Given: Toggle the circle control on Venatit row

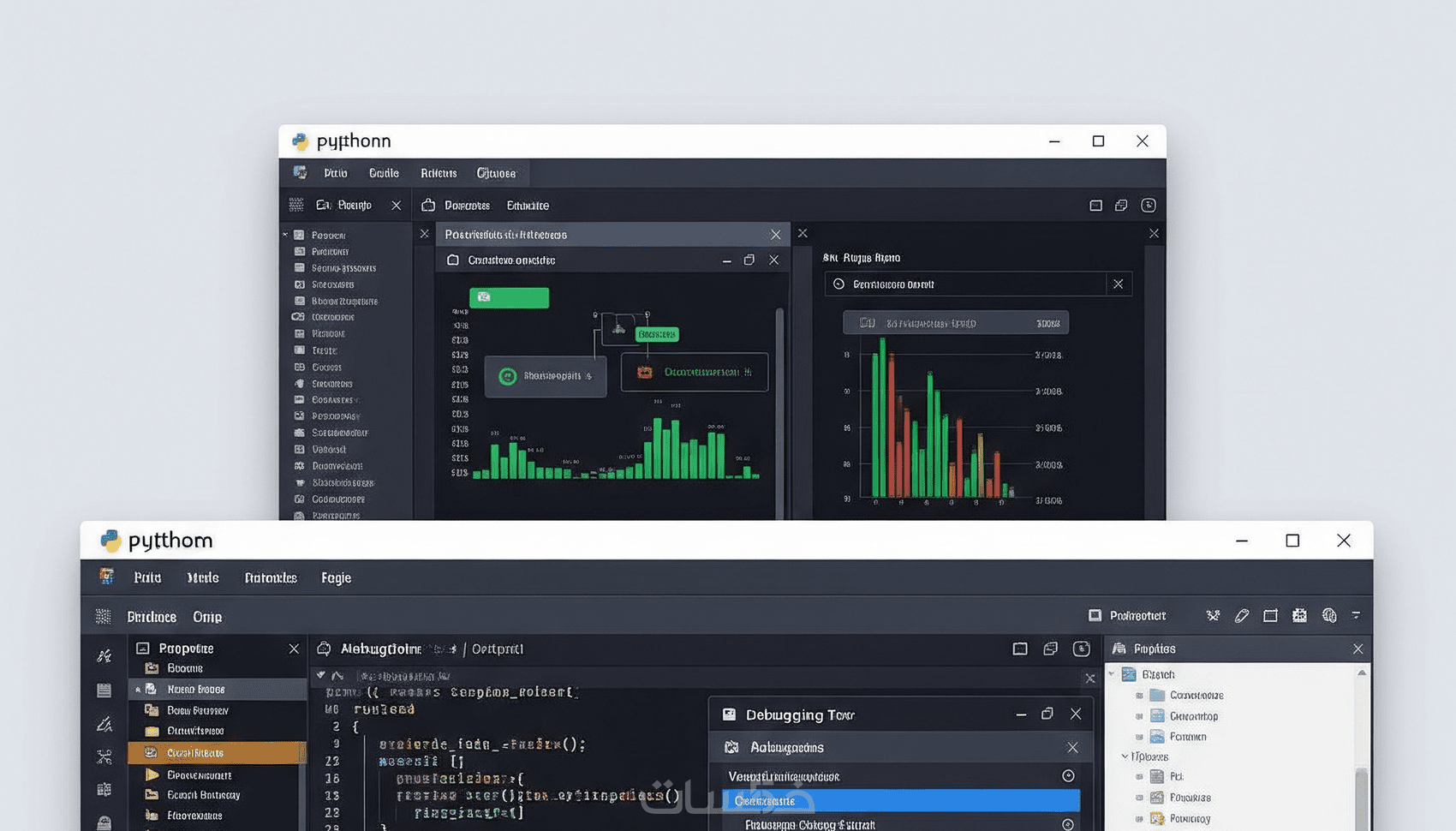Looking at the screenshot, I should (1068, 775).
